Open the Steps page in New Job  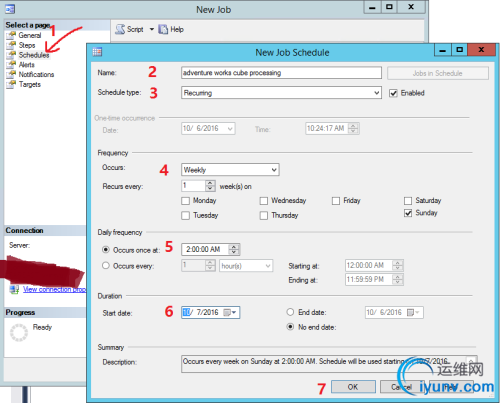(27, 45)
